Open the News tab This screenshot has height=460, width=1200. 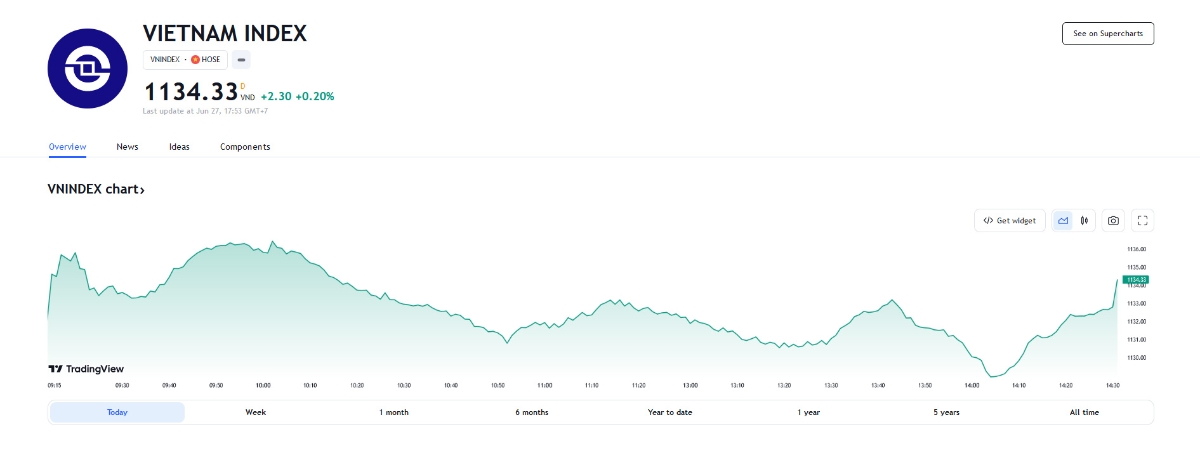coord(127,147)
